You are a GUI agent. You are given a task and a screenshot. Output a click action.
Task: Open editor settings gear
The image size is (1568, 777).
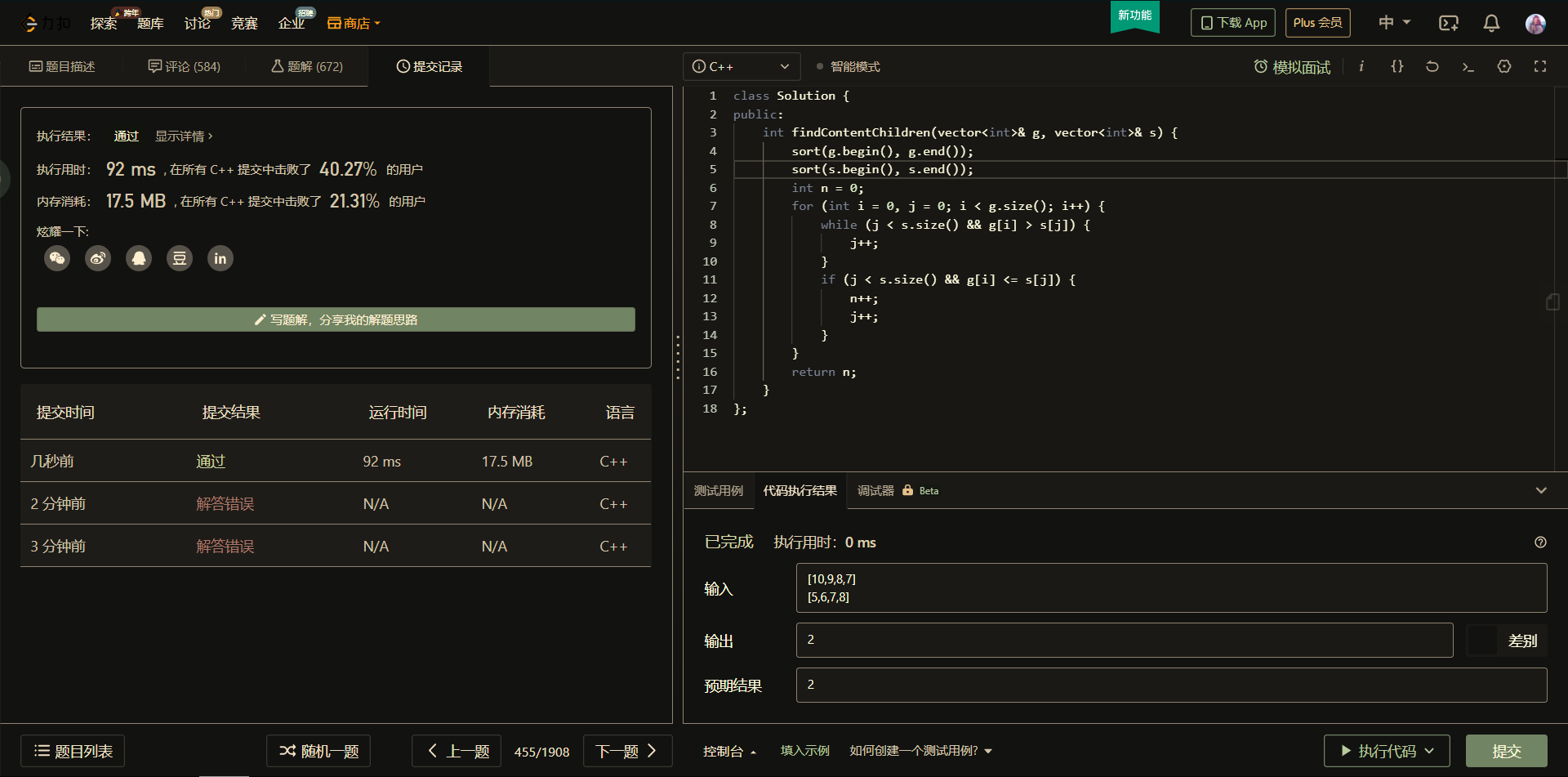pyautogui.click(x=1504, y=66)
